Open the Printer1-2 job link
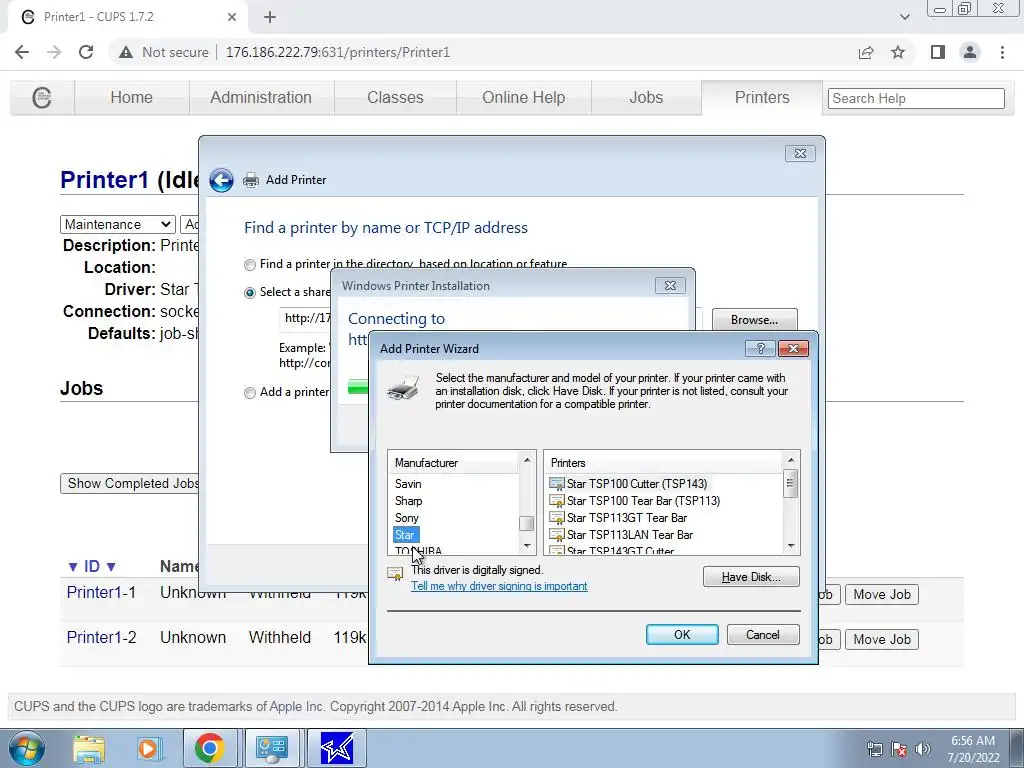Image resolution: width=1024 pixels, height=768 pixels. coord(101,637)
